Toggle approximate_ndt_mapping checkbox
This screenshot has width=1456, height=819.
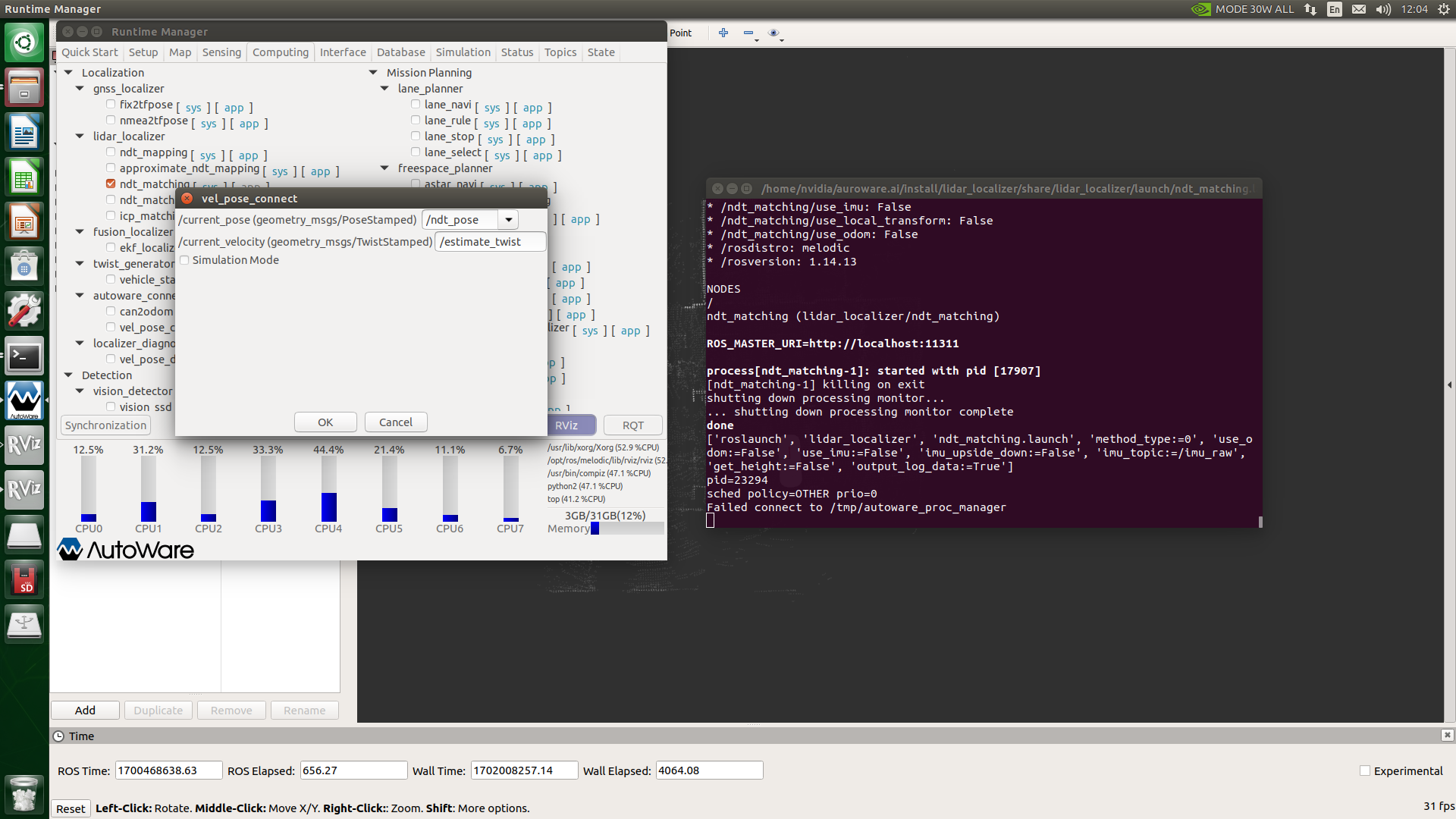(111, 168)
